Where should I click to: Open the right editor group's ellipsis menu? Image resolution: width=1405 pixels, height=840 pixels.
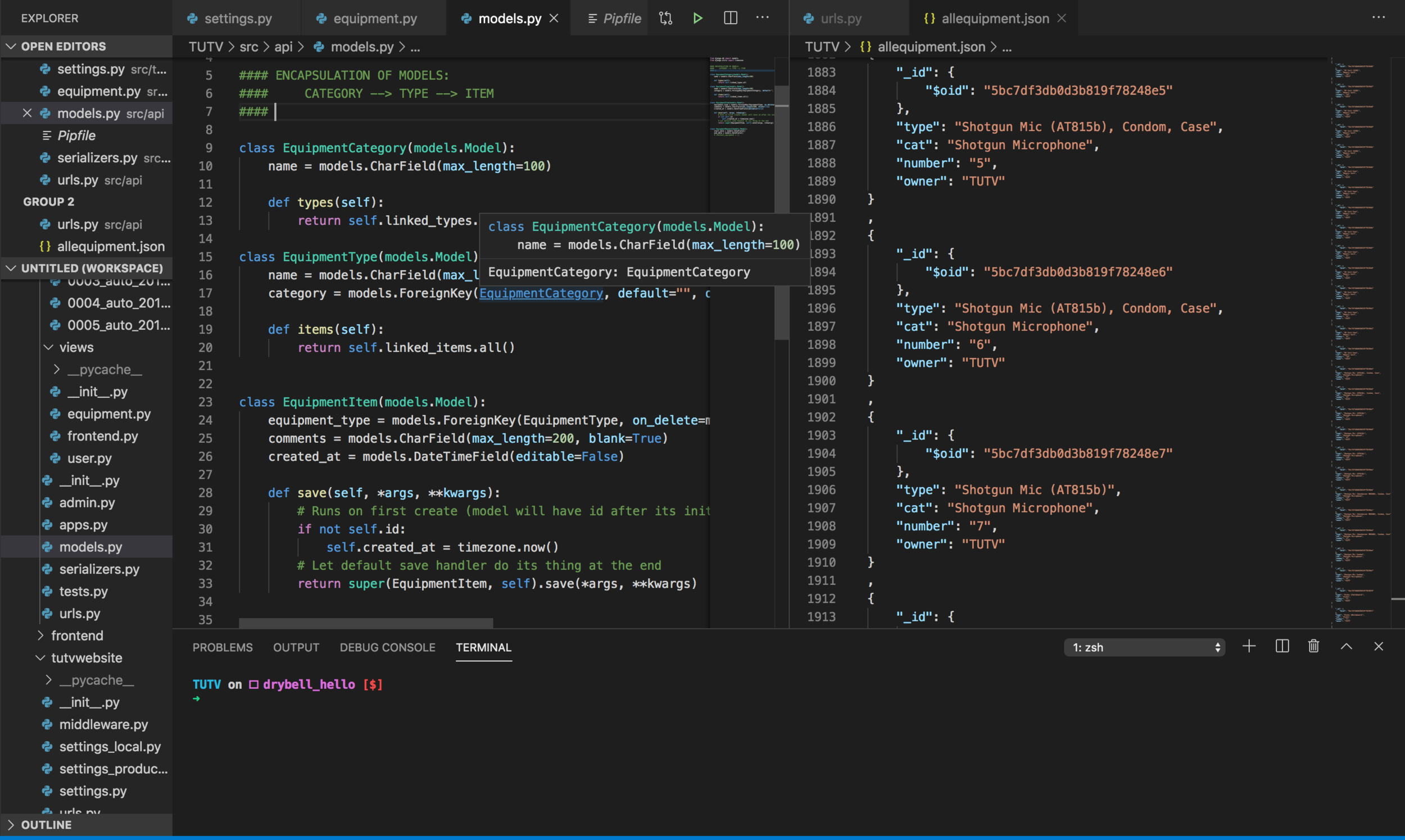click(x=1379, y=17)
